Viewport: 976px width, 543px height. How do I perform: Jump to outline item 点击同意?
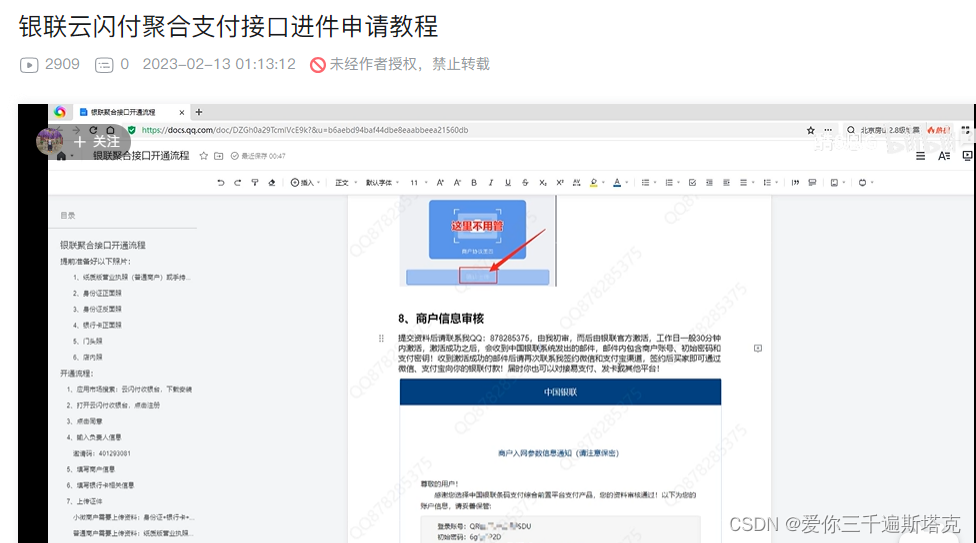point(85,422)
